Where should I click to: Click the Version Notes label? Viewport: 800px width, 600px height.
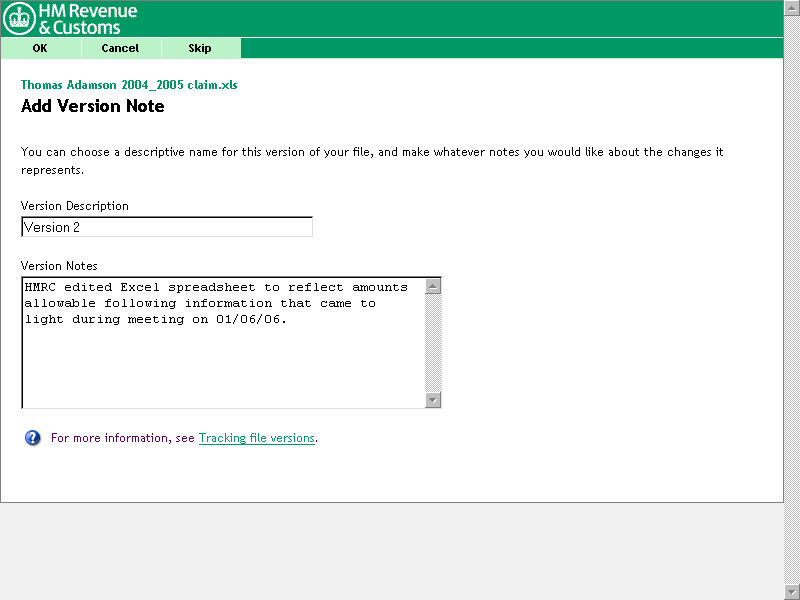coord(59,266)
